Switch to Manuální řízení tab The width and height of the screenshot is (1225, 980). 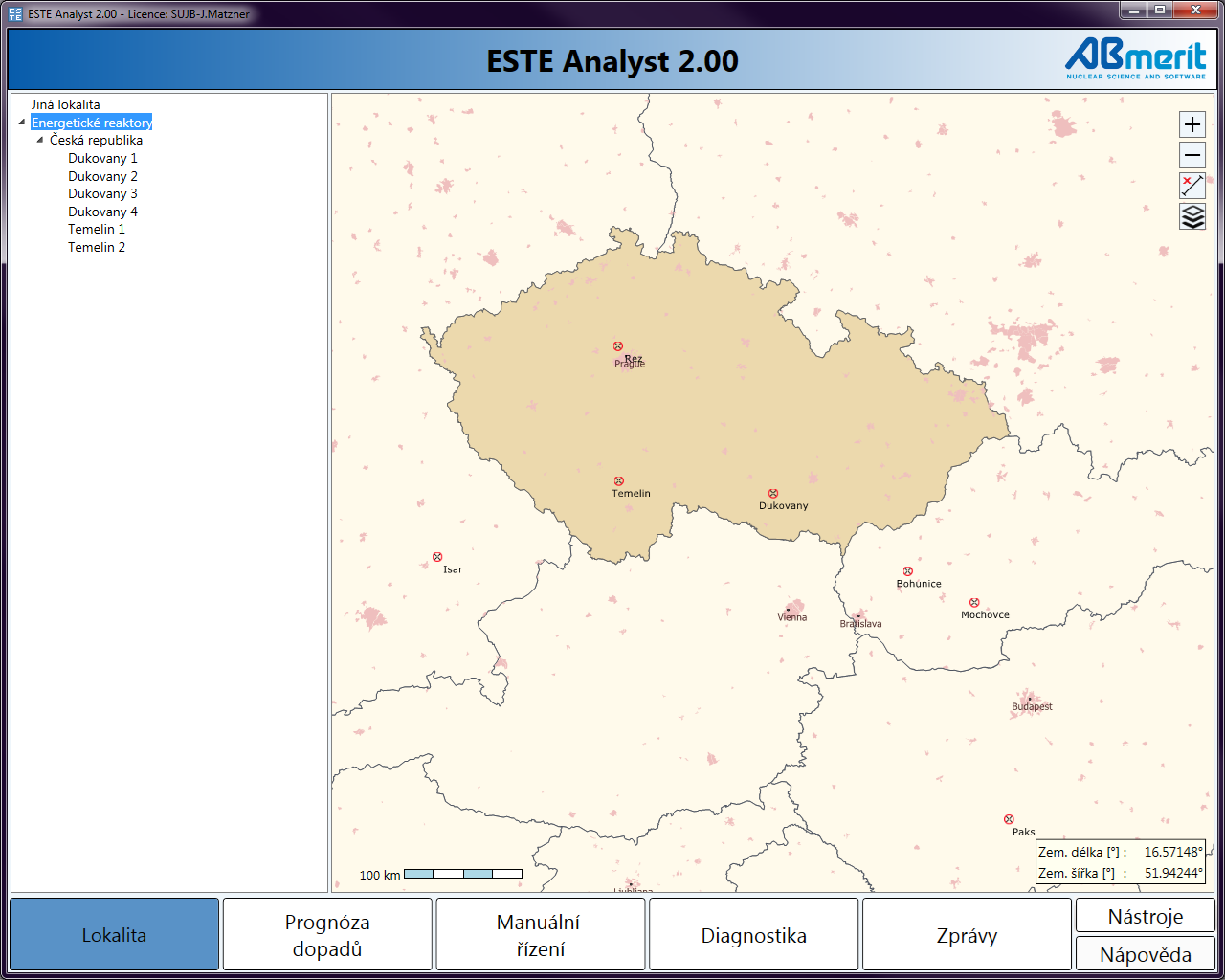click(541, 934)
